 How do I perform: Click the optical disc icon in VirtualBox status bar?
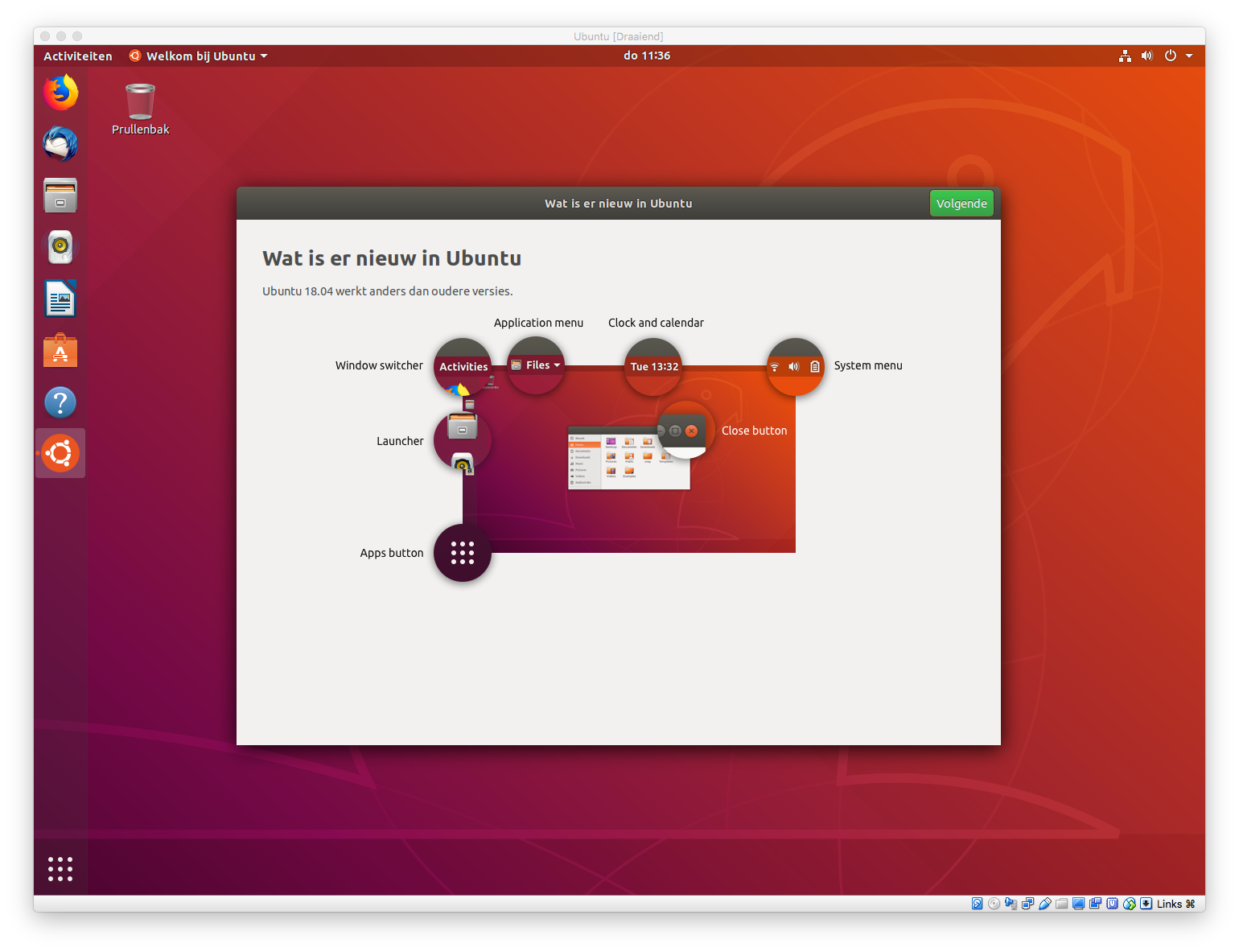[x=994, y=904]
